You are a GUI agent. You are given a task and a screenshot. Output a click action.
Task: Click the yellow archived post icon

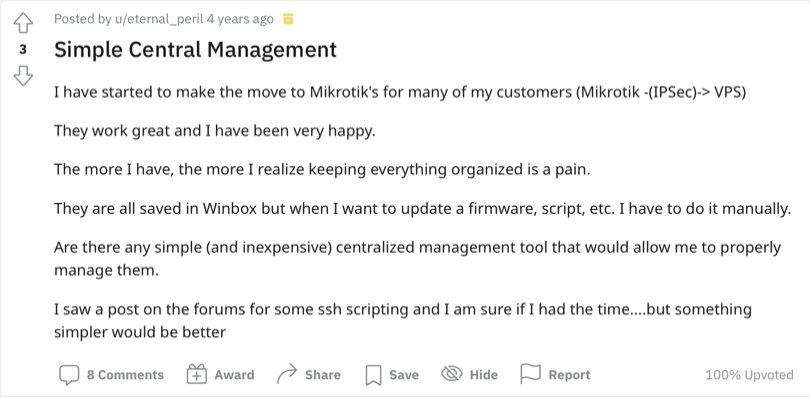pyautogui.click(x=288, y=20)
